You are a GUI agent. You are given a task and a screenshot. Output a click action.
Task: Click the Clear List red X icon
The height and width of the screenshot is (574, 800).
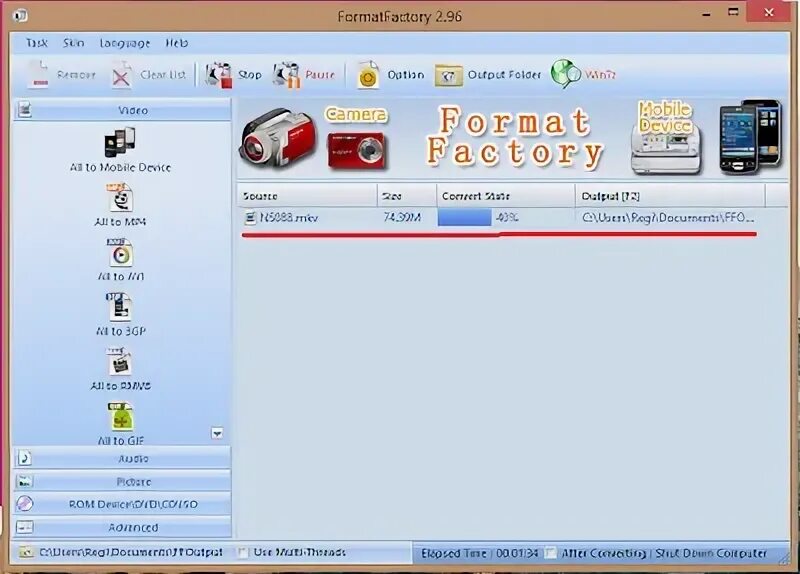(x=121, y=76)
